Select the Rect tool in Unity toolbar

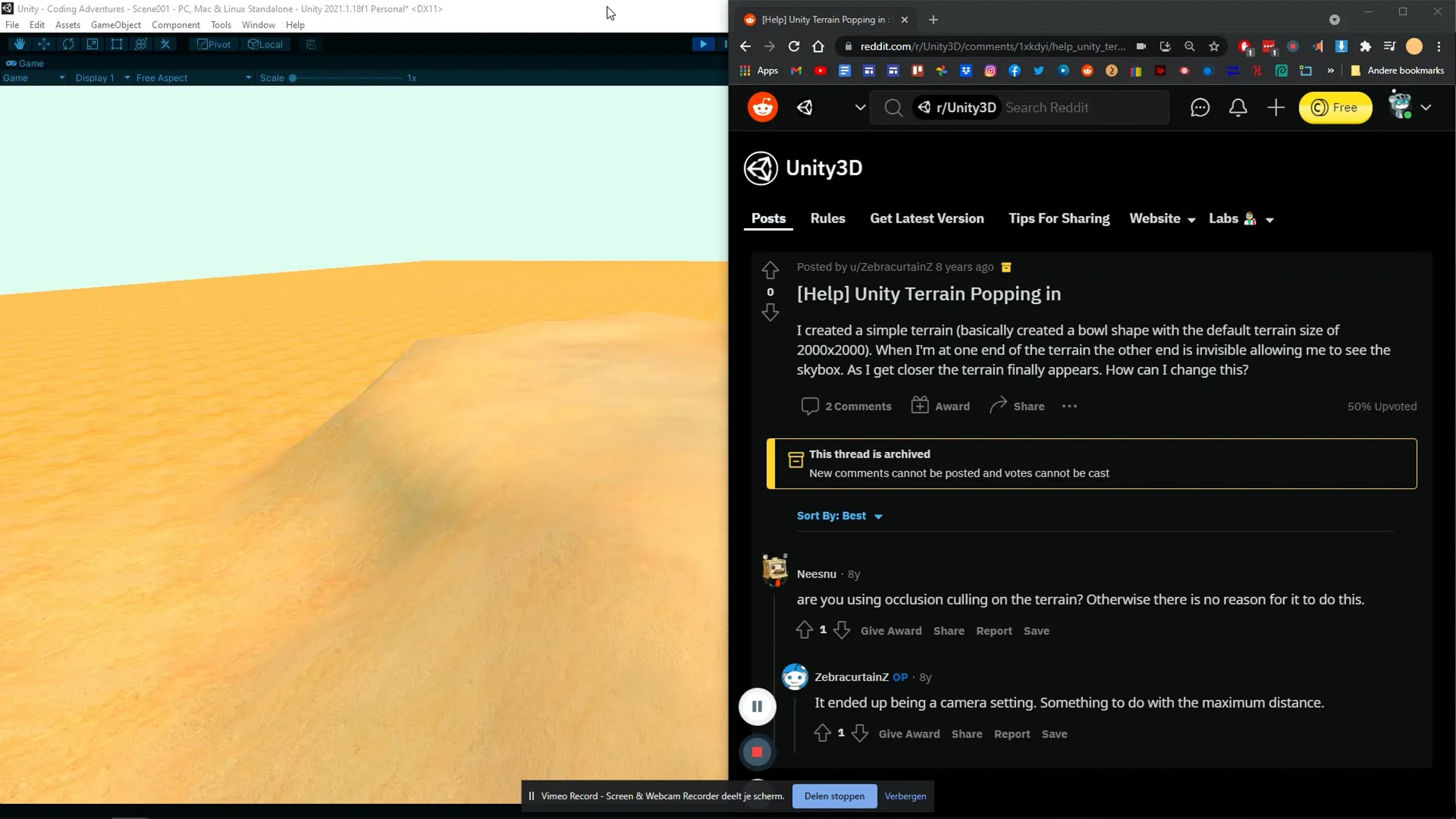(116, 44)
